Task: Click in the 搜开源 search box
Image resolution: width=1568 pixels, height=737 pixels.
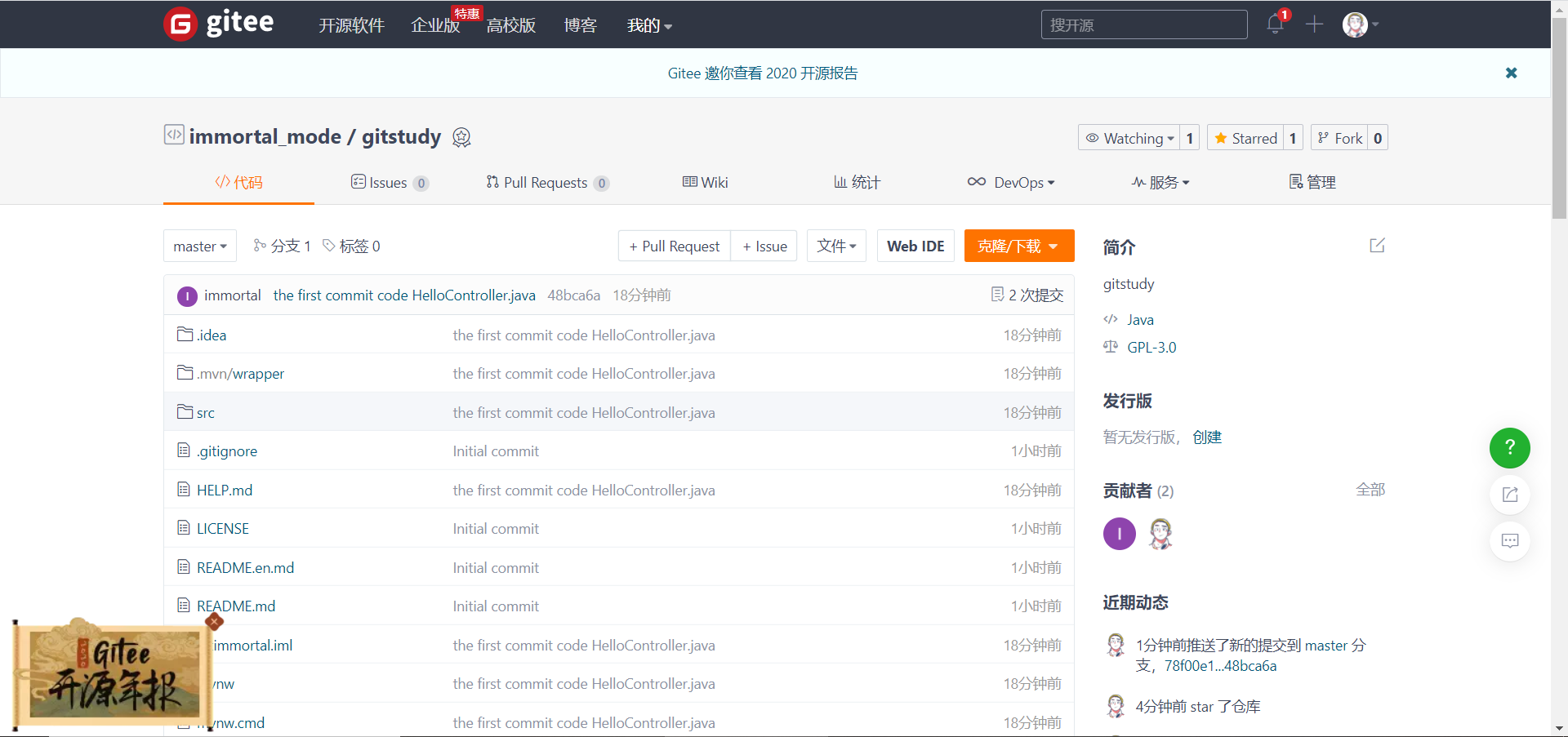Action: pos(1144,24)
